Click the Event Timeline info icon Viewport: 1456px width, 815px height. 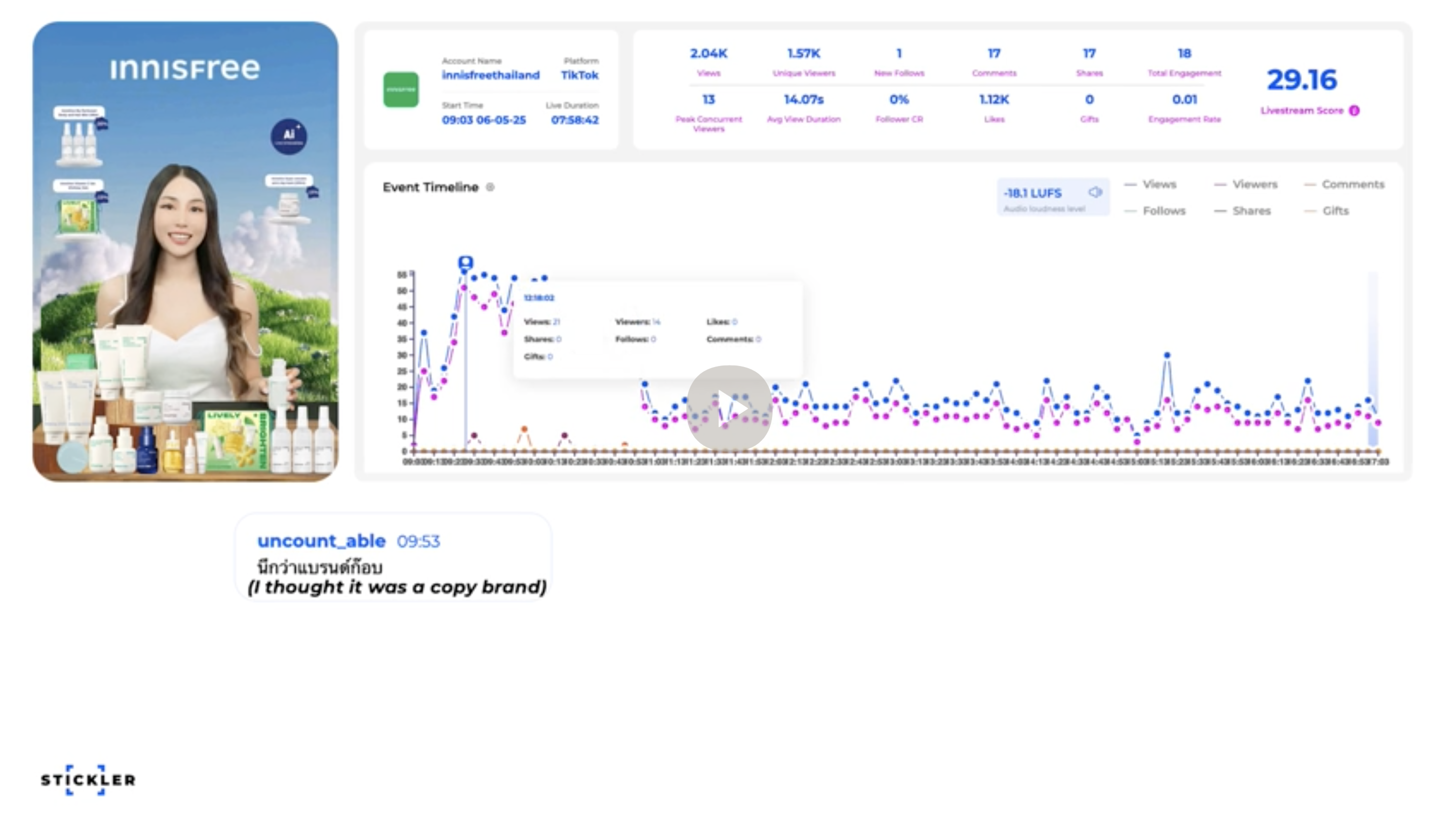490,187
